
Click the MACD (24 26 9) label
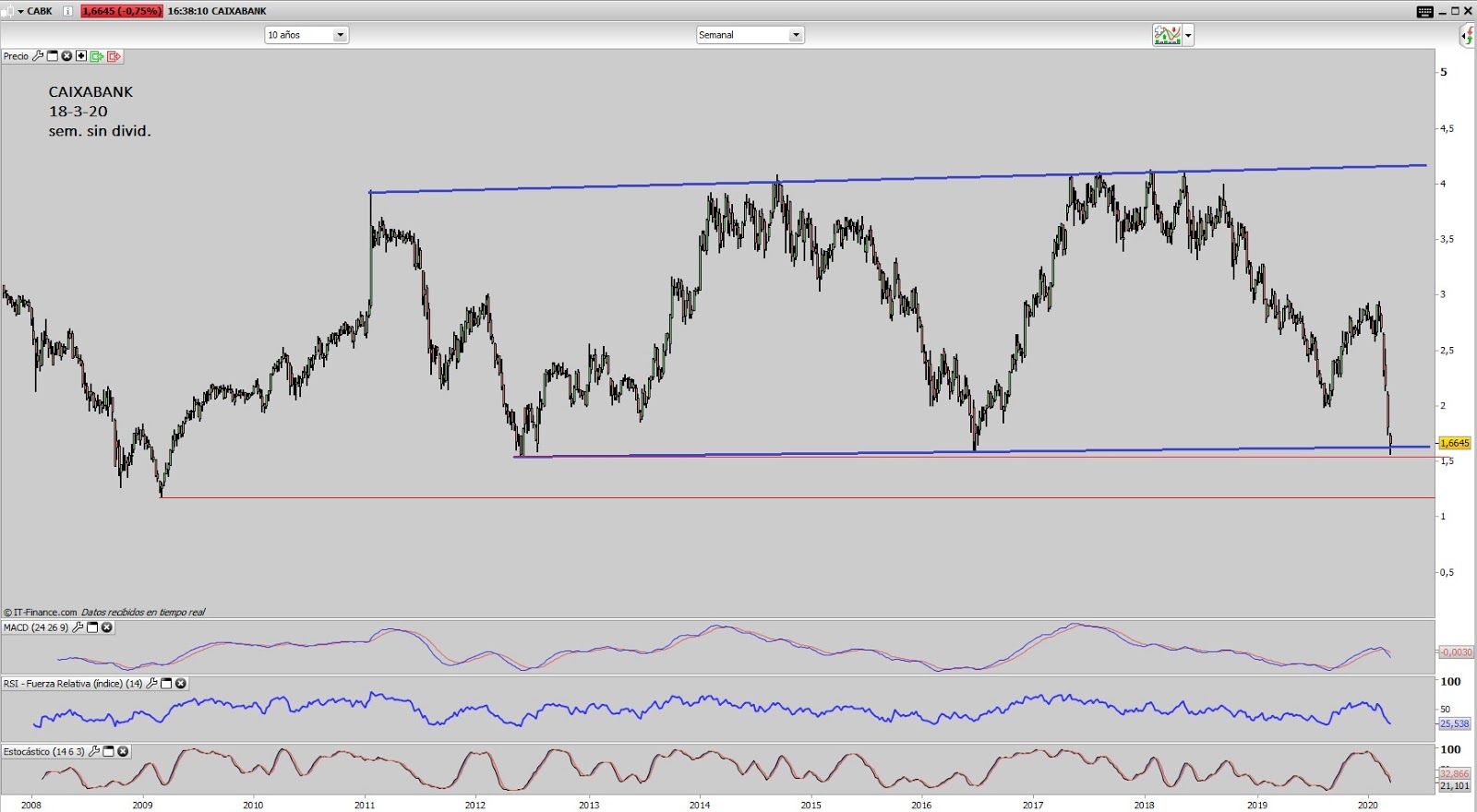(x=36, y=627)
